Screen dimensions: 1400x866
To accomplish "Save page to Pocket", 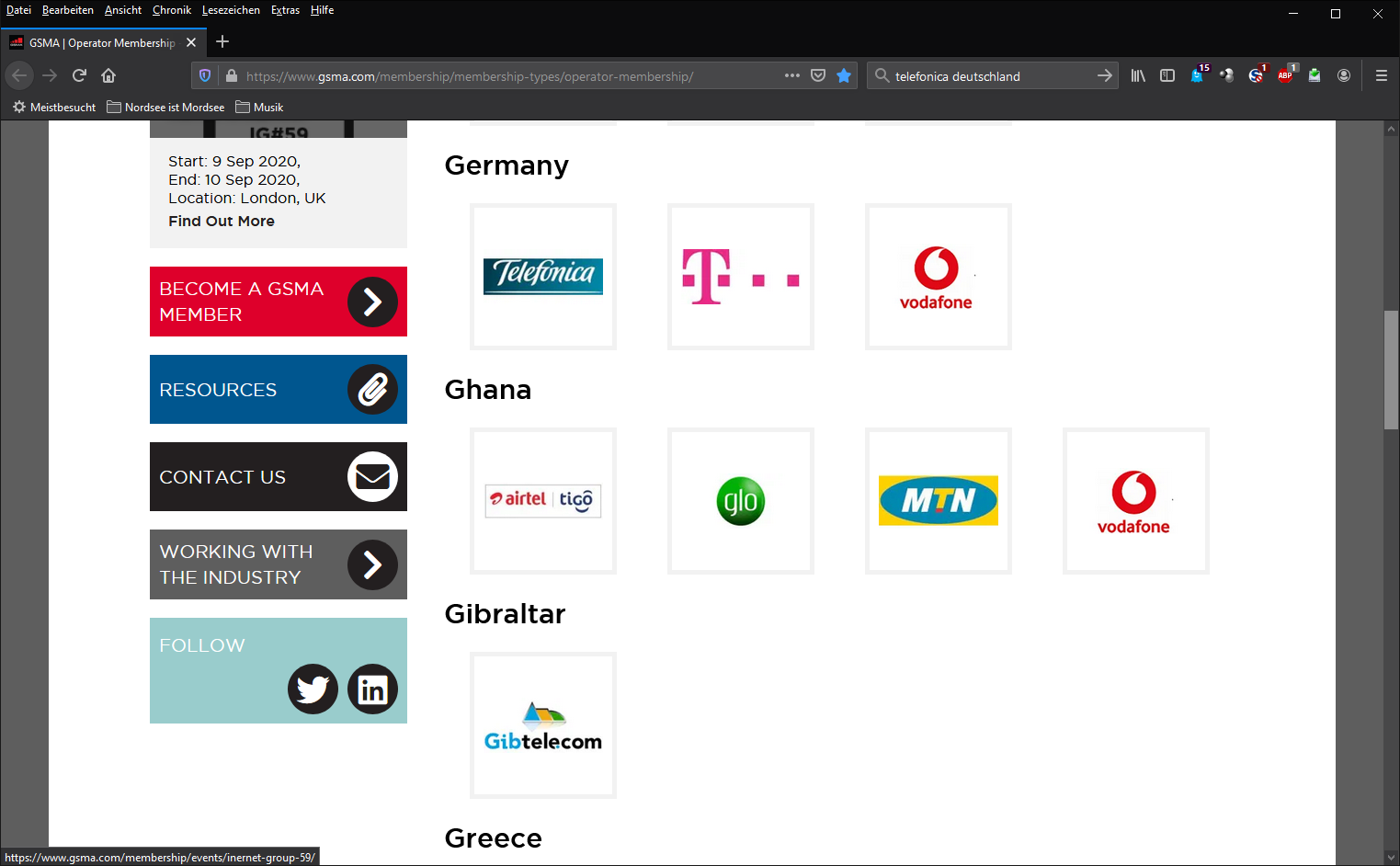I will click(x=818, y=75).
